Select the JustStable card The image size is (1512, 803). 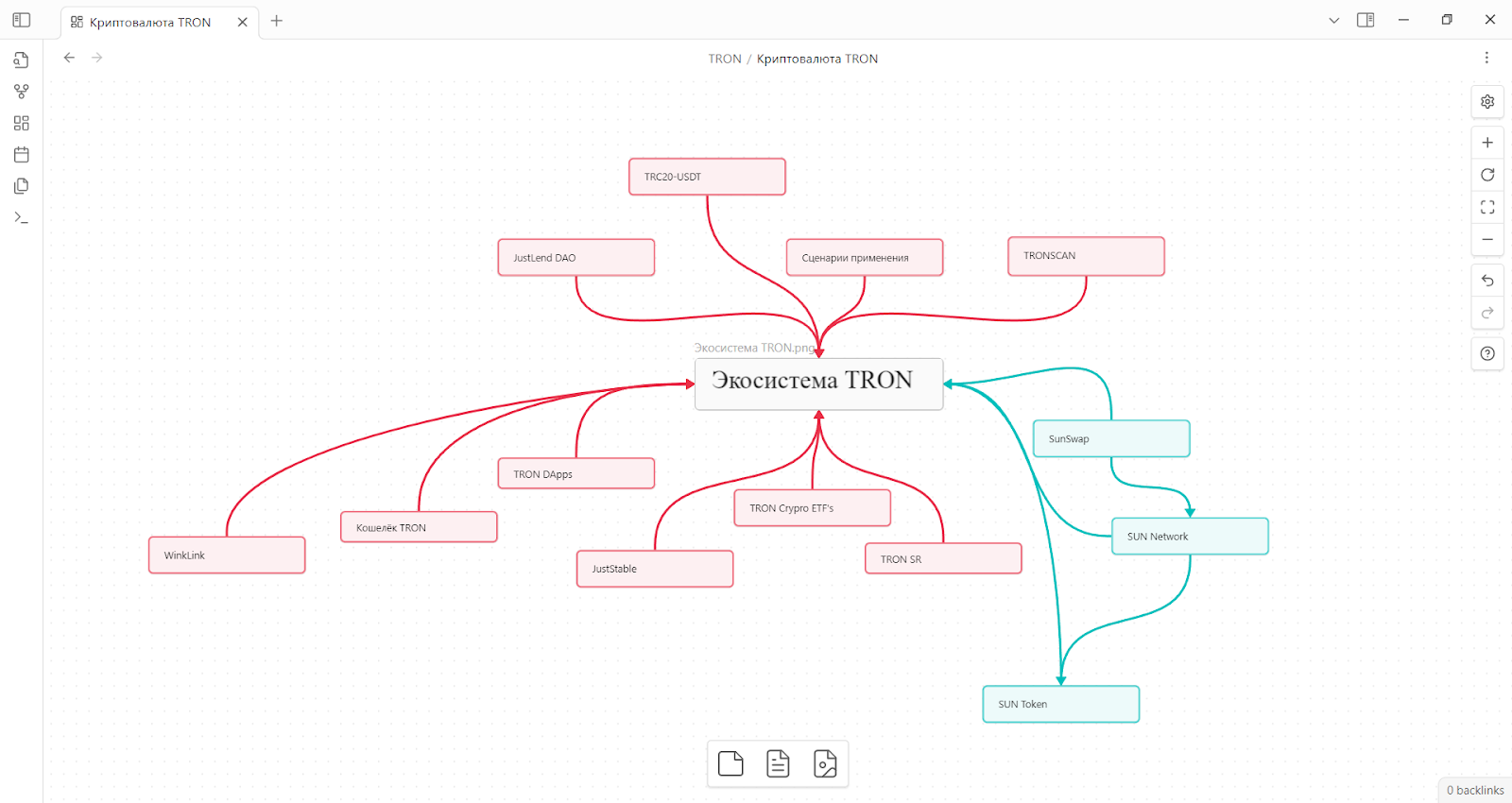coord(655,569)
